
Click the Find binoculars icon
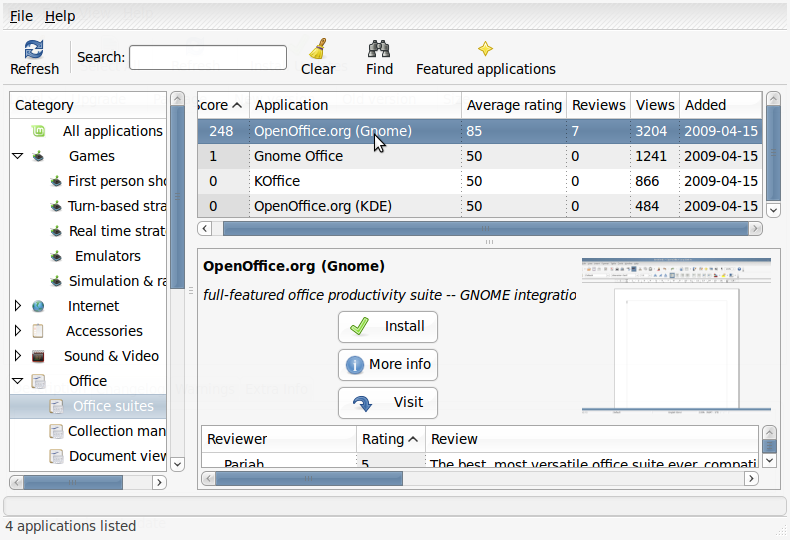click(x=379, y=50)
